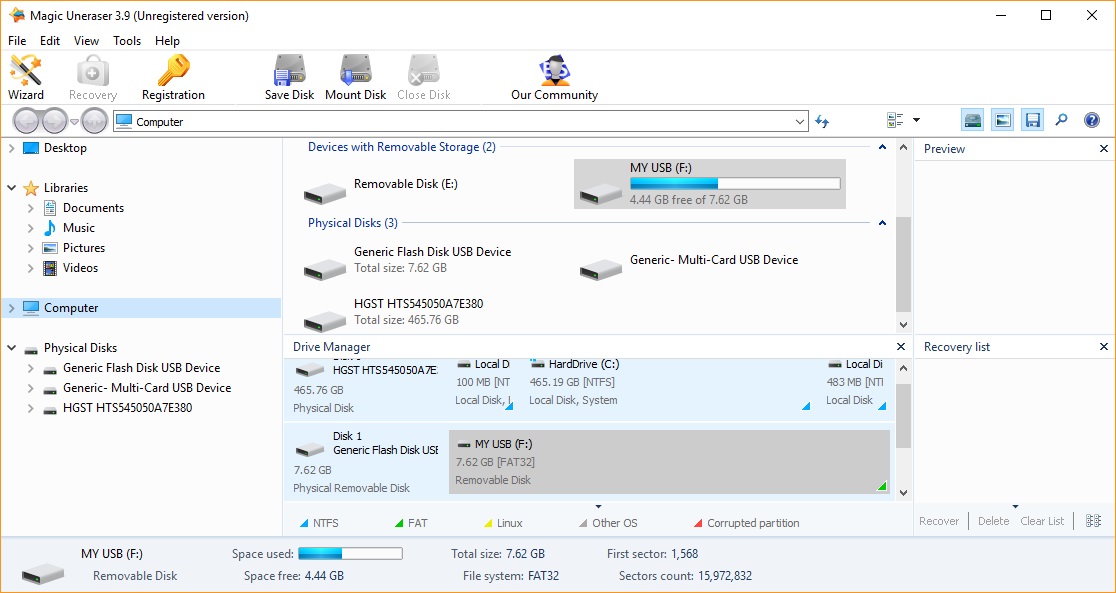This screenshot has width=1116, height=593.
Task: Click Mount Disk in the toolbar
Action: 355,78
